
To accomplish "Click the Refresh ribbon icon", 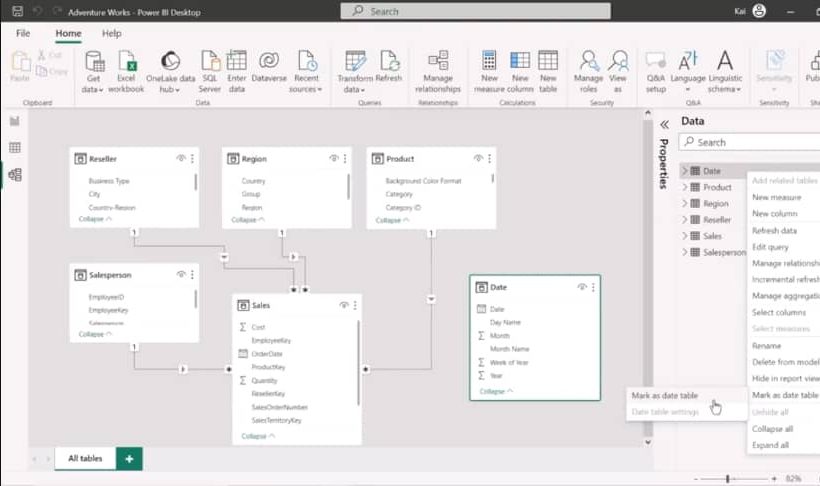I will (x=389, y=61).
